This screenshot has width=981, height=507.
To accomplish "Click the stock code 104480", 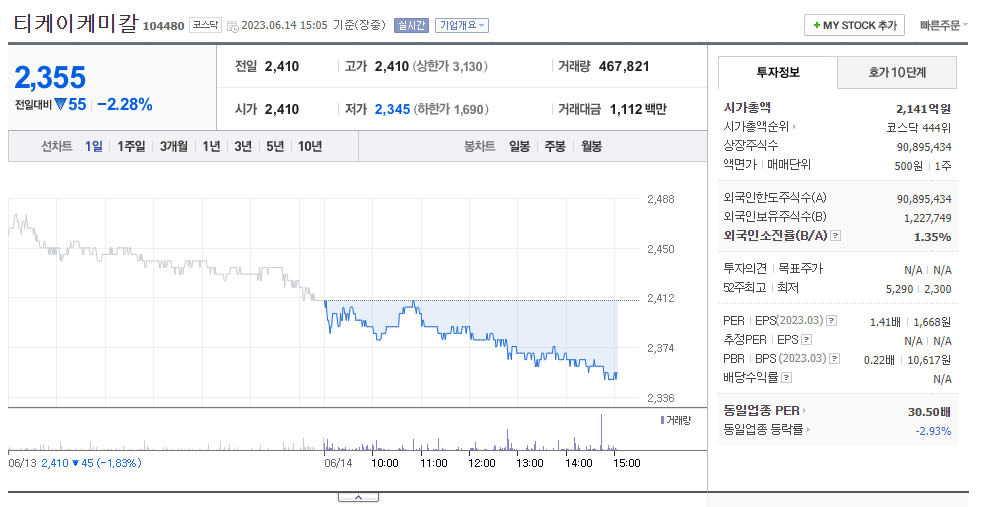I will [x=164, y=26].
